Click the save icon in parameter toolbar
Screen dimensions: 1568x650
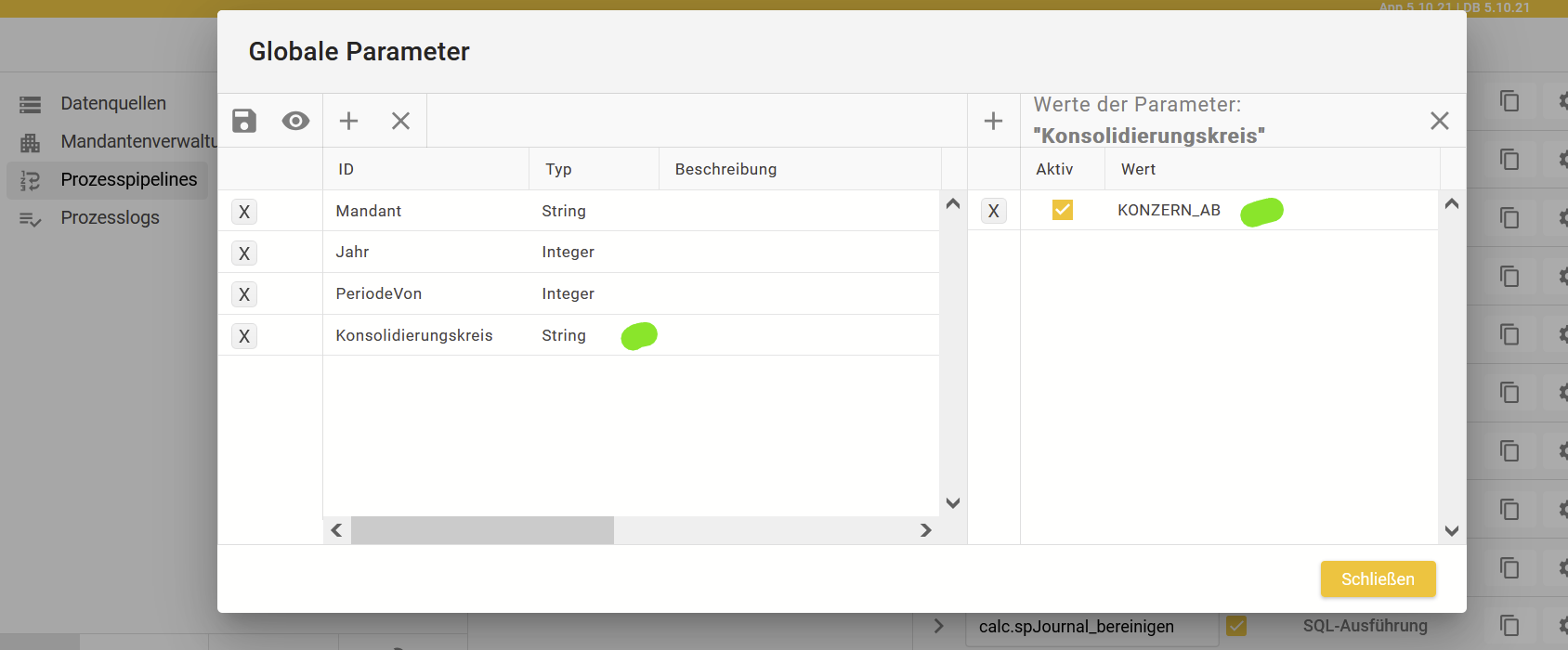click(244, 121)
